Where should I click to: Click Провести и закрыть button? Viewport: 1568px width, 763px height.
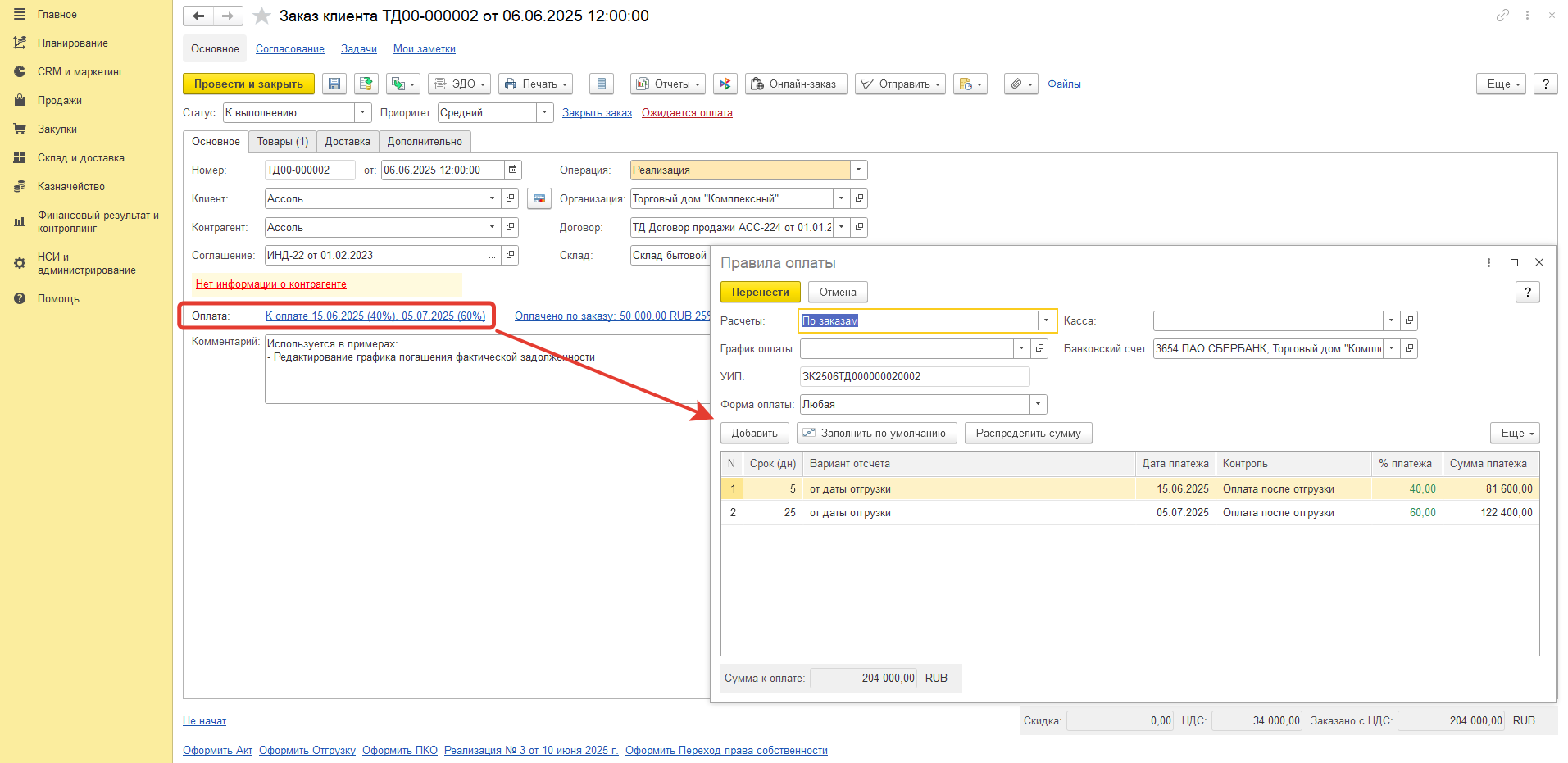click(x=248, y=84)
